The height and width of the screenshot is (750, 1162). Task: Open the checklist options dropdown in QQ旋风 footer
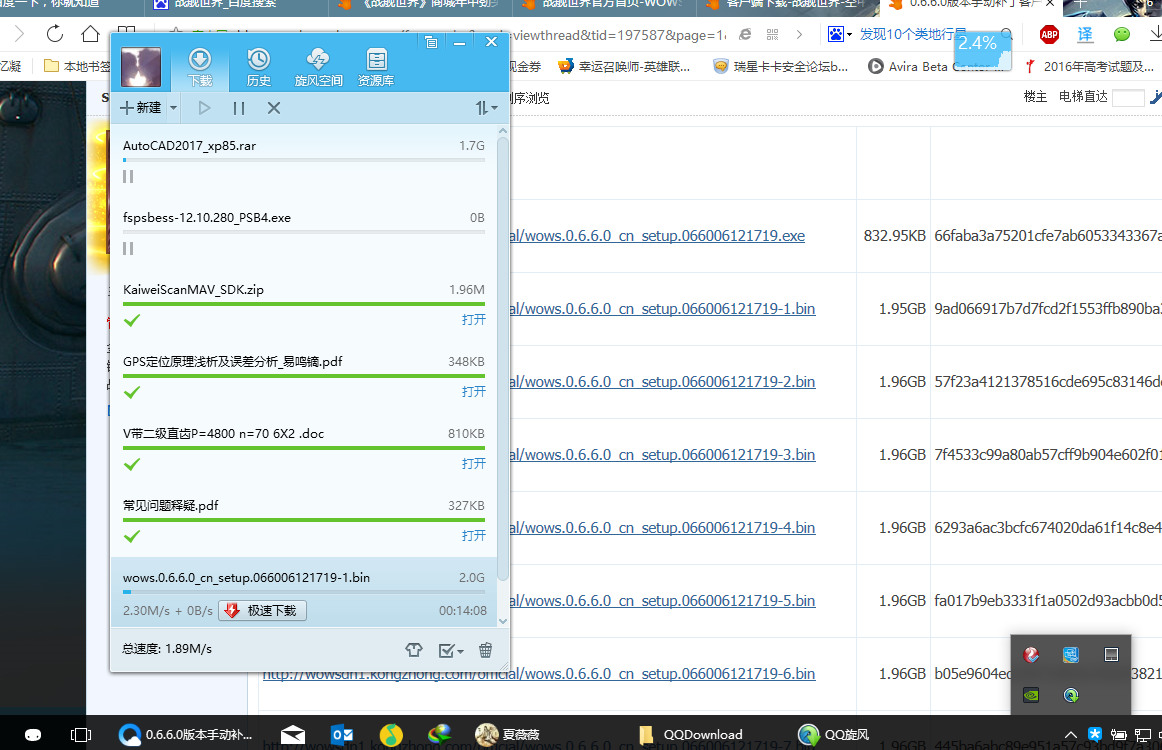coord(451,650)
